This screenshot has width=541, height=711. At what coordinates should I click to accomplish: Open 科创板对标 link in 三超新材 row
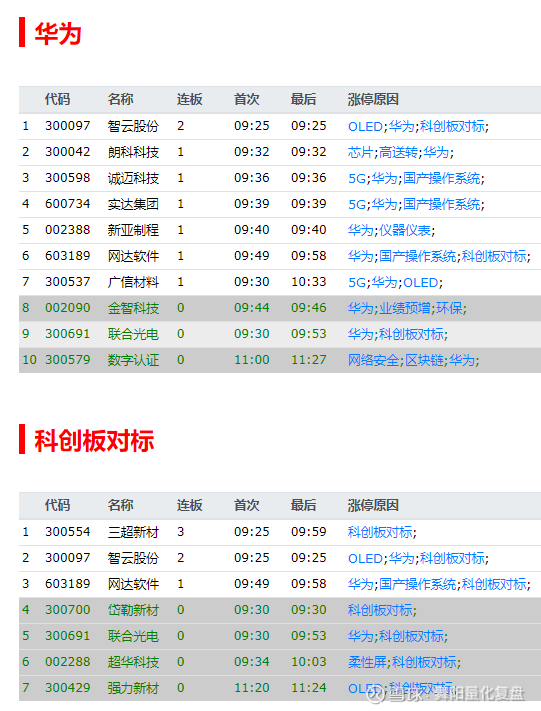coord(380,532)
